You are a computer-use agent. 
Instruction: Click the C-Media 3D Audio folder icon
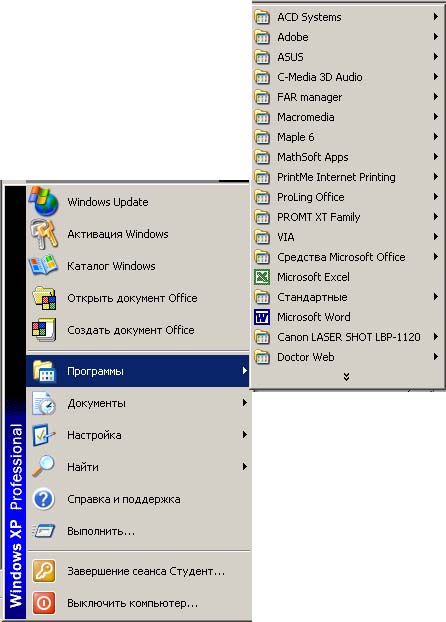coord(262,77)
